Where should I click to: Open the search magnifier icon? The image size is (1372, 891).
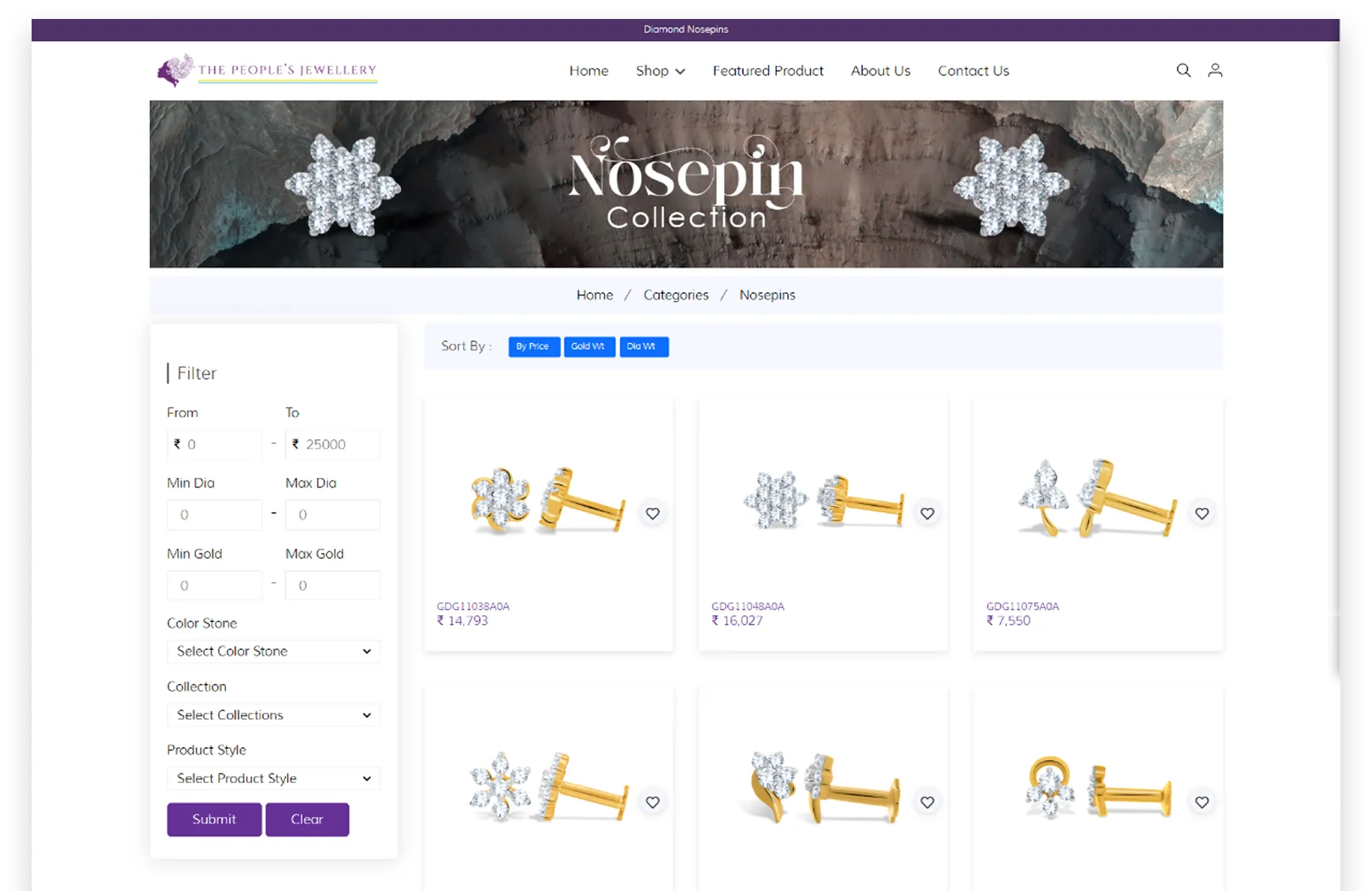1183,70
